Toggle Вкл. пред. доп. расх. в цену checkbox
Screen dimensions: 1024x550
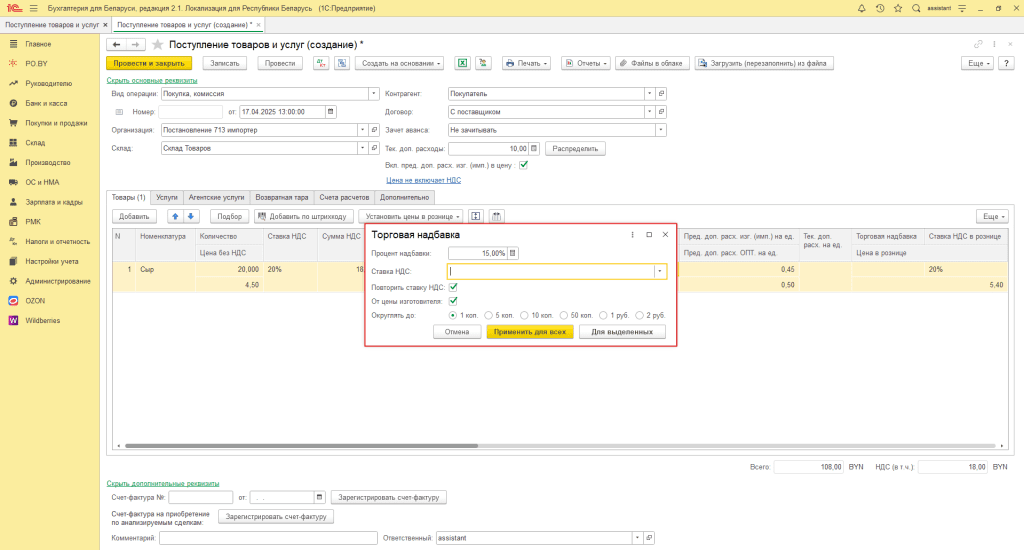523,165
